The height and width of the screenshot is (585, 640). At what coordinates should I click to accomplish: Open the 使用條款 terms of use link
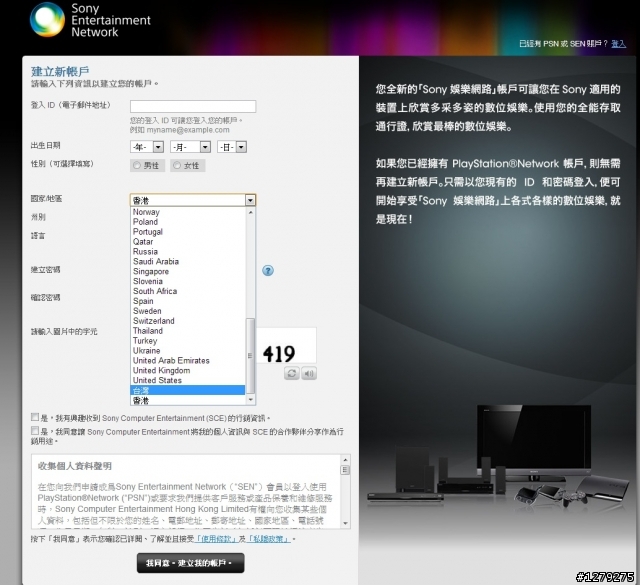point(216,539)
